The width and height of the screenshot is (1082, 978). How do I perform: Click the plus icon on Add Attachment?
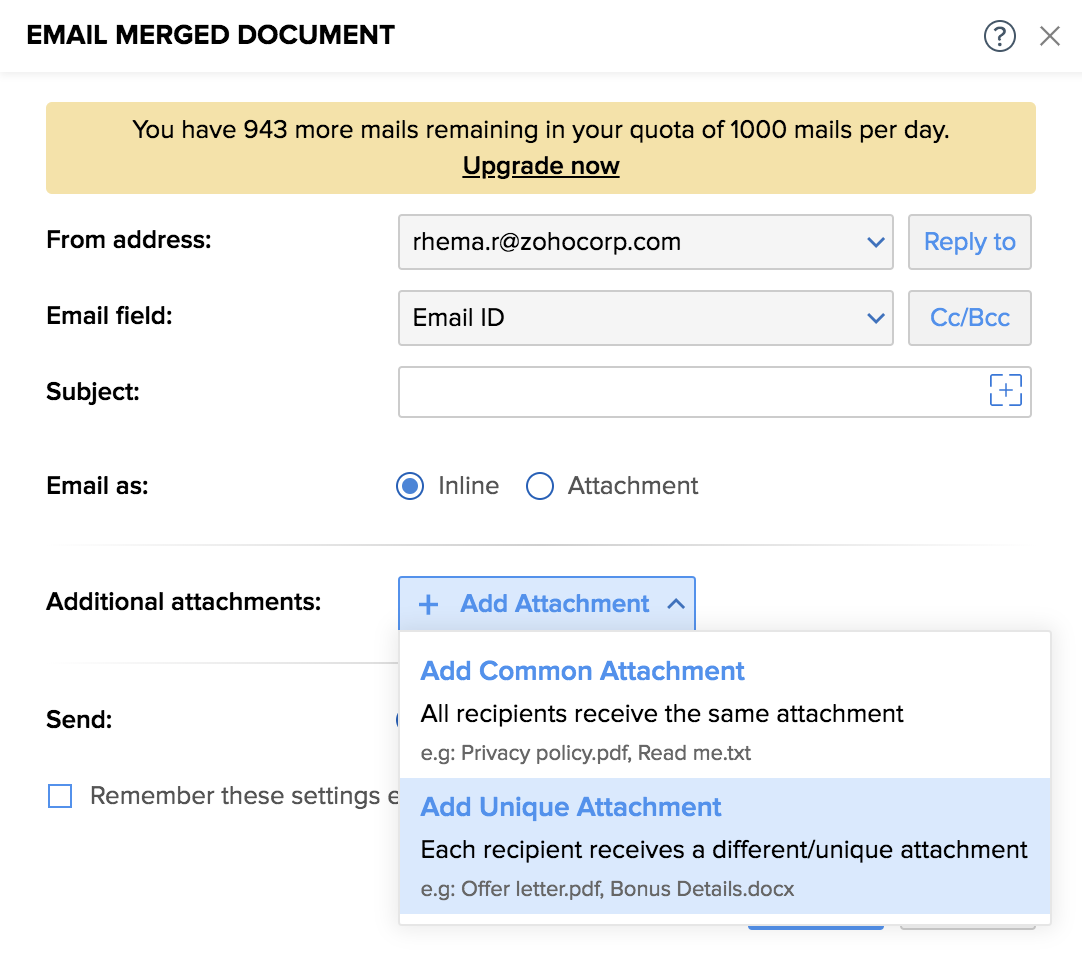(x=428, y=604)
